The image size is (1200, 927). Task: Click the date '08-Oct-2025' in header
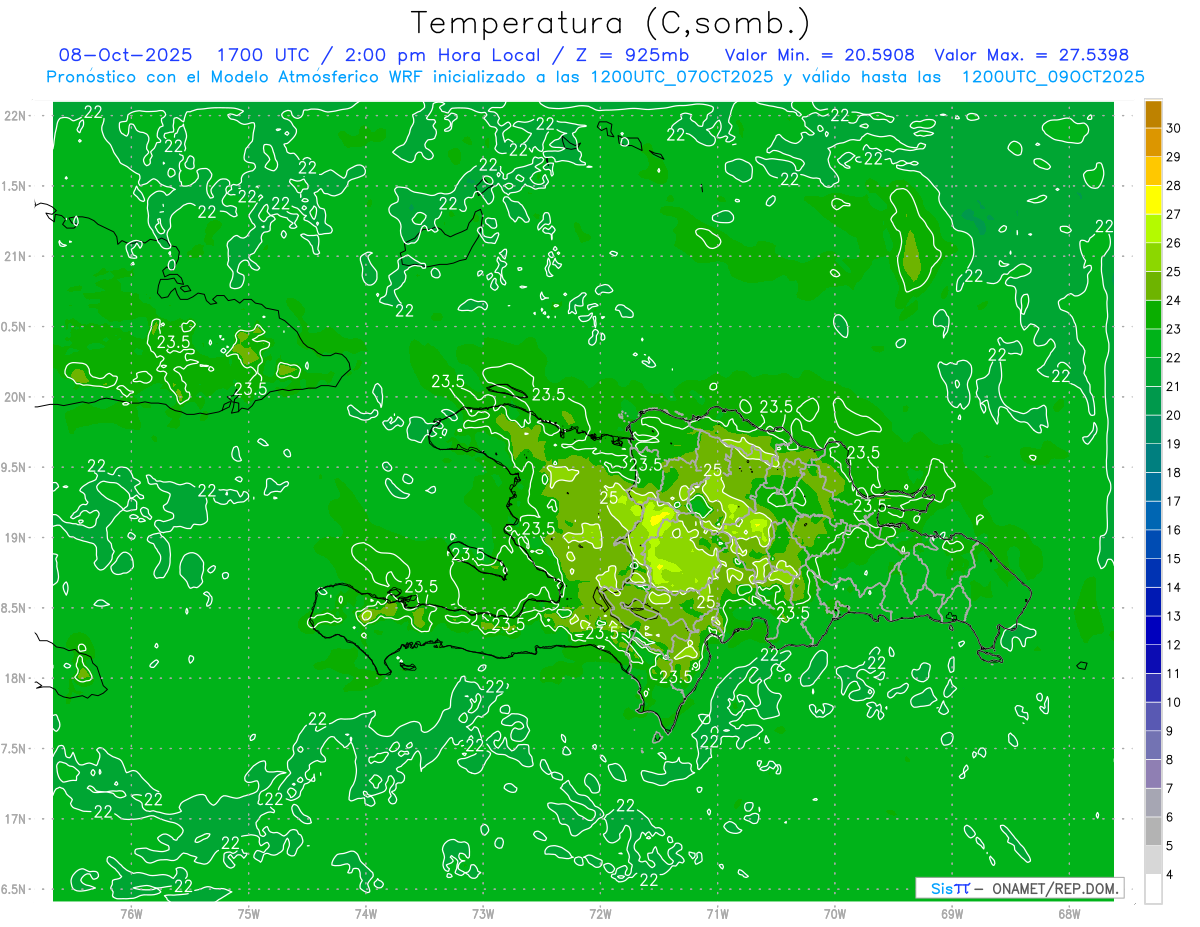tap(125, 56)
